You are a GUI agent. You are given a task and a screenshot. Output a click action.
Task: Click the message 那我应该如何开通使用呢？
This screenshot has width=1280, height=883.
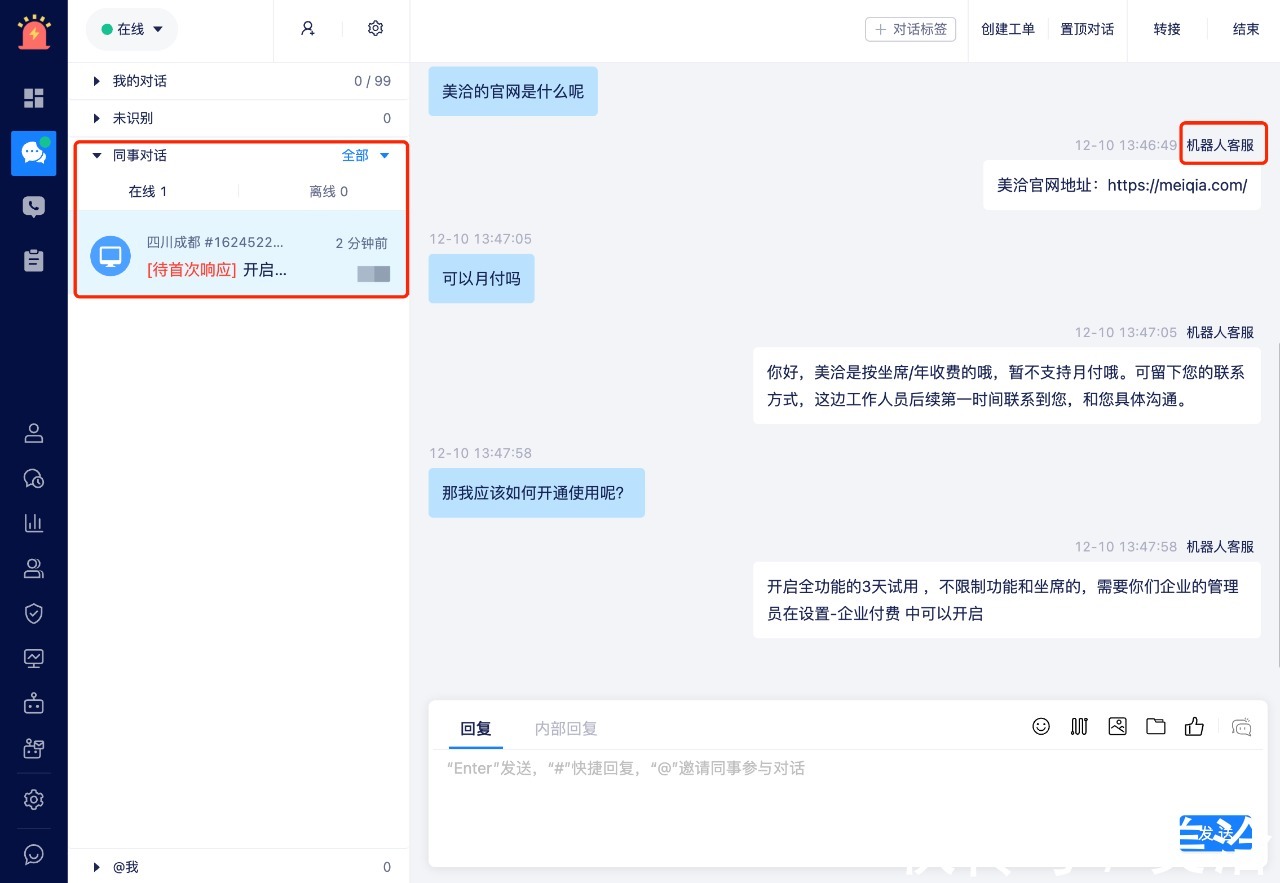tap(536, 493)
